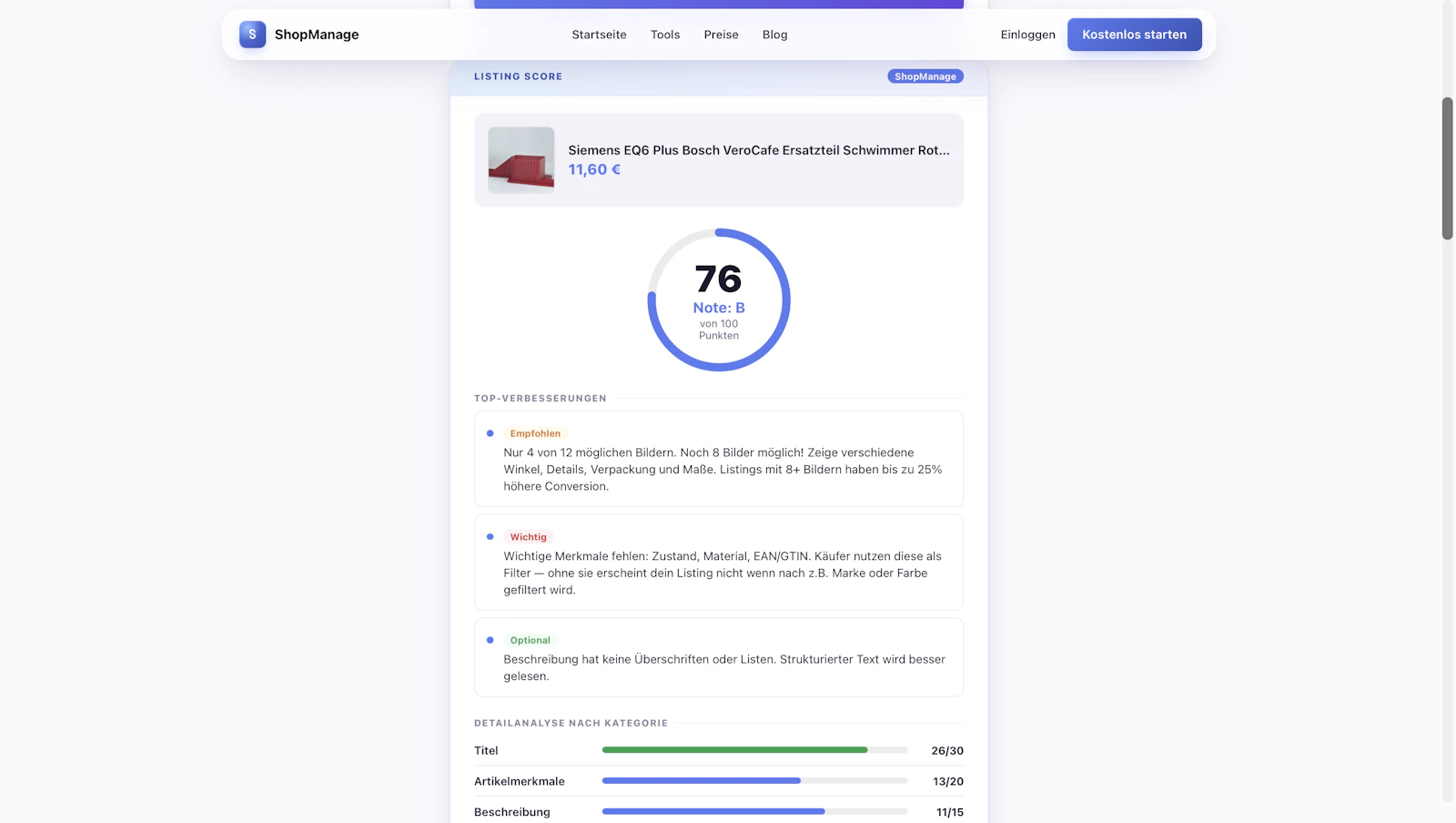Open the red Schwimmer product thumbnail
The width and height of the screenshot is (1456, 823).
coord(521,160)
